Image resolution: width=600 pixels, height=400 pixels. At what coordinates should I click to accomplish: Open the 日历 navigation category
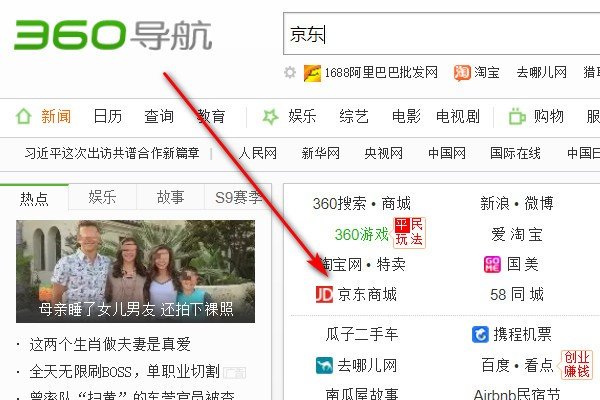[x=108, y=116]
